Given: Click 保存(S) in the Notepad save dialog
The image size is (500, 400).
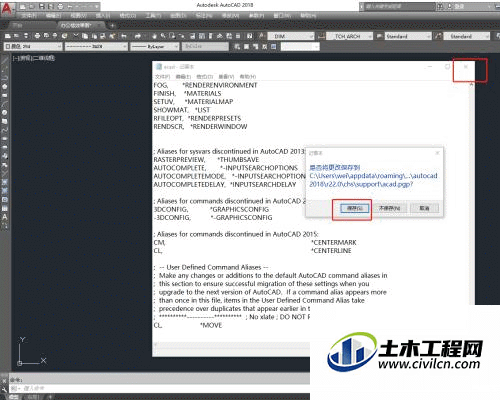Looking at the screenshot, I should [355, 208].
